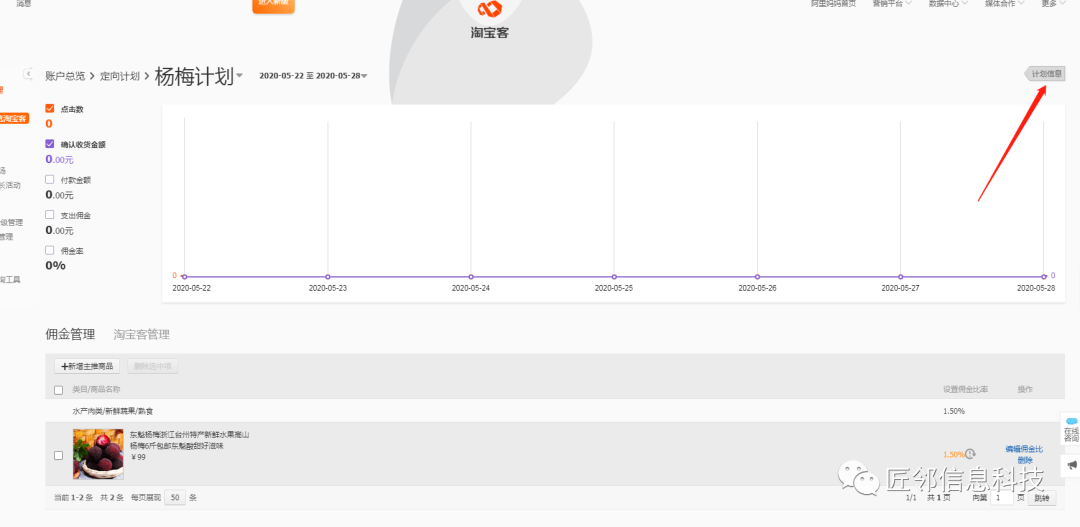
Task: Click the clock icon beside 1.50% commission
Action: point(970,454)
